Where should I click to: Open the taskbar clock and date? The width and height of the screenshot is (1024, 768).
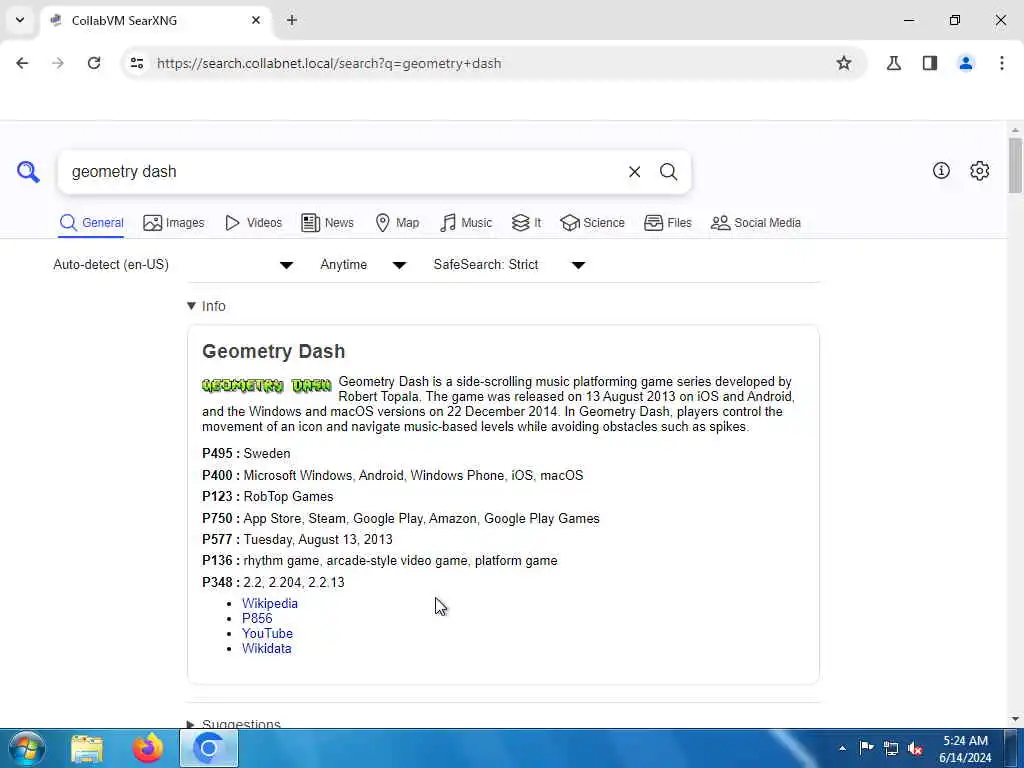click(965, 749)
